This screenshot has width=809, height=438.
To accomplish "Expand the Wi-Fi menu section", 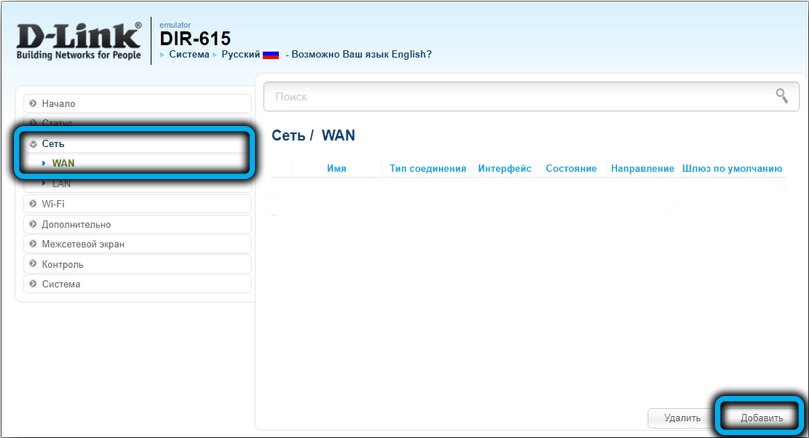I will 53,204.
